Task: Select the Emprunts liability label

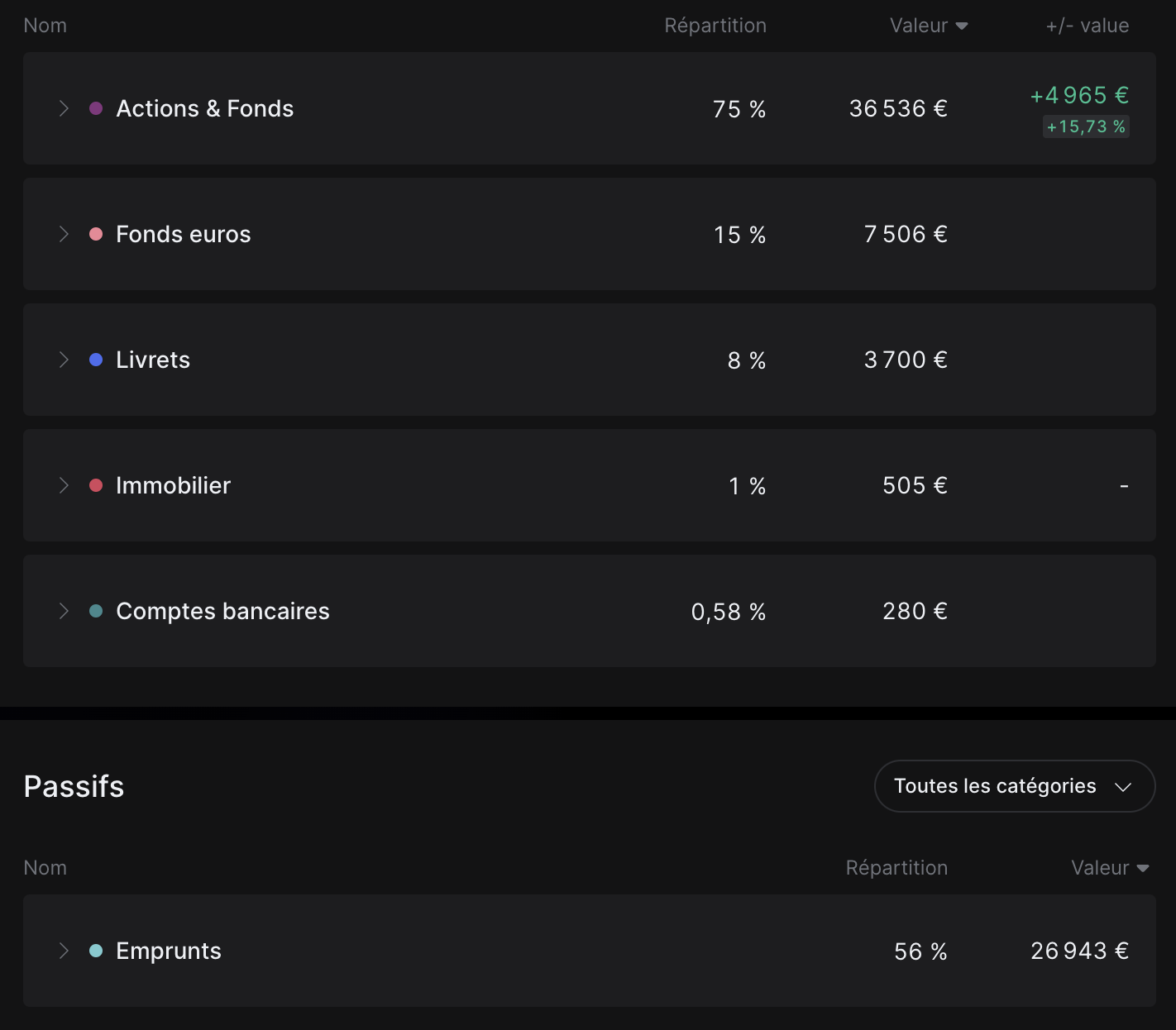Action: click(169, 951)
